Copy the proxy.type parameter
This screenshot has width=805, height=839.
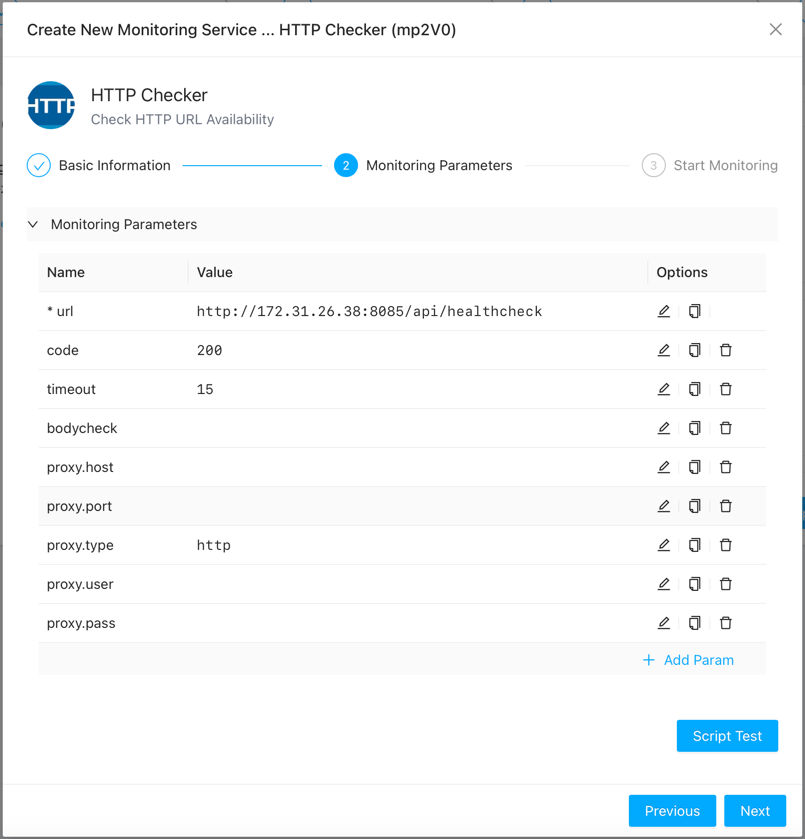694,545
